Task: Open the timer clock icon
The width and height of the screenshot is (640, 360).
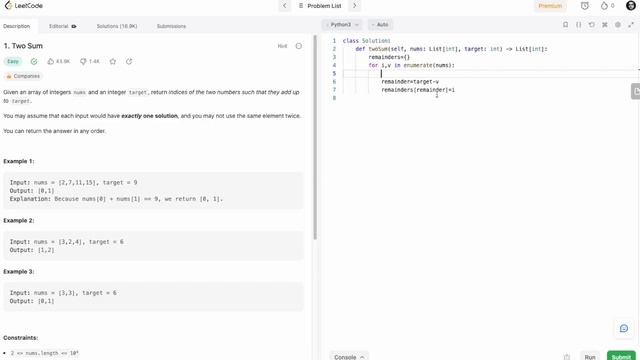Action: 585,6
